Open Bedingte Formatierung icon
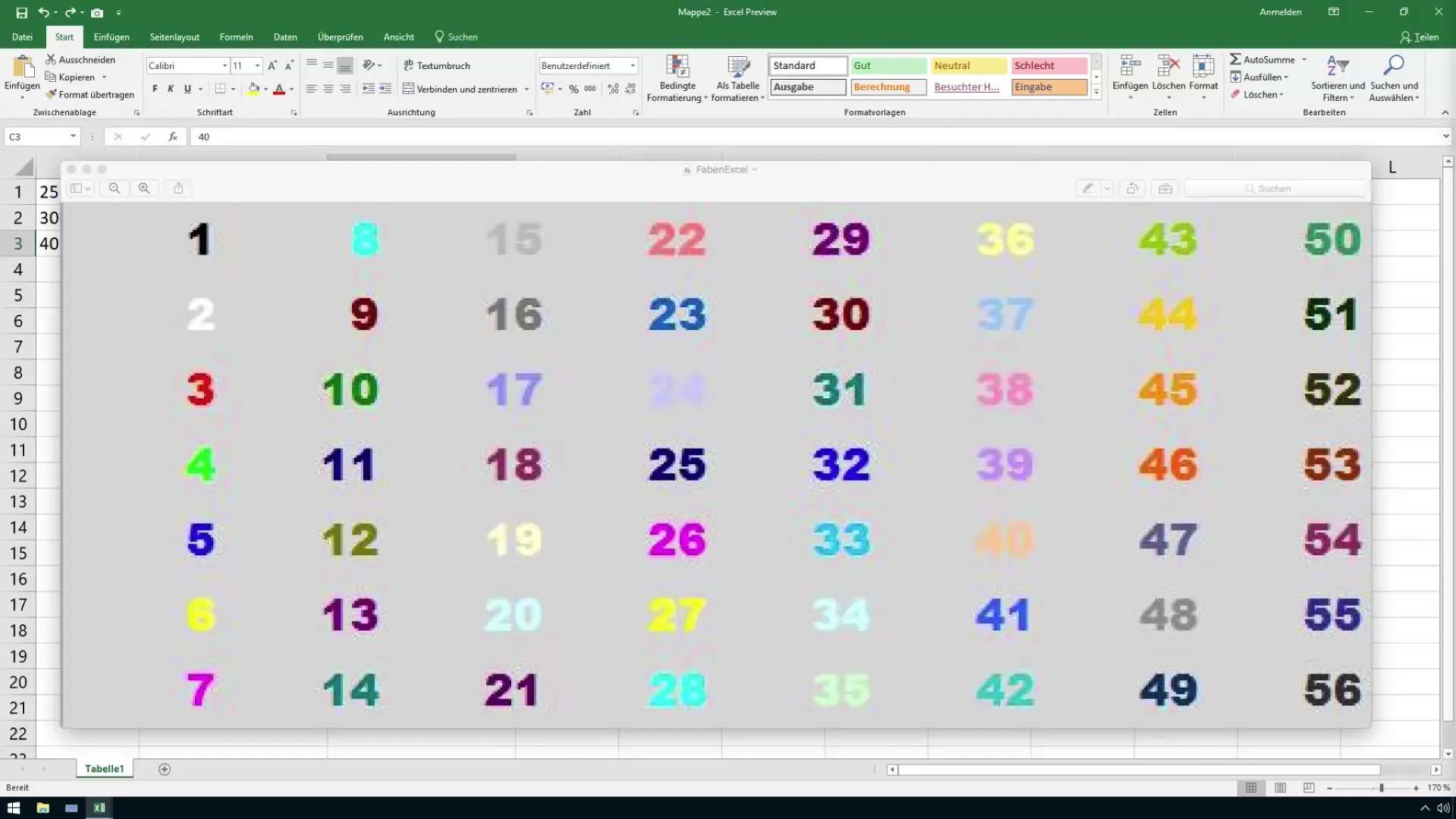Screen dimensions: 1456x819 (677, 66)
